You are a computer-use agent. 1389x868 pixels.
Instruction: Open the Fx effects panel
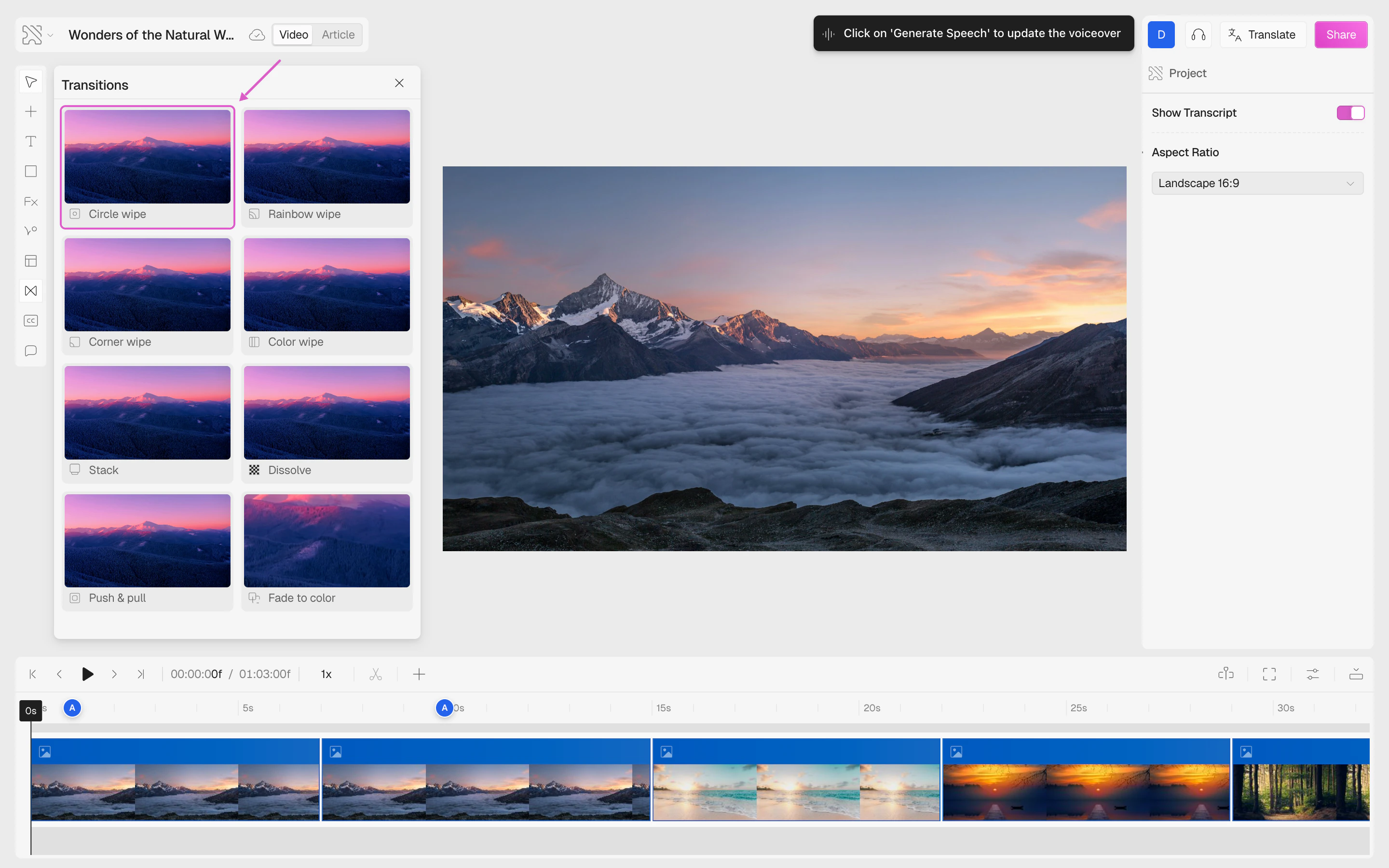click(x=31, y=202)
